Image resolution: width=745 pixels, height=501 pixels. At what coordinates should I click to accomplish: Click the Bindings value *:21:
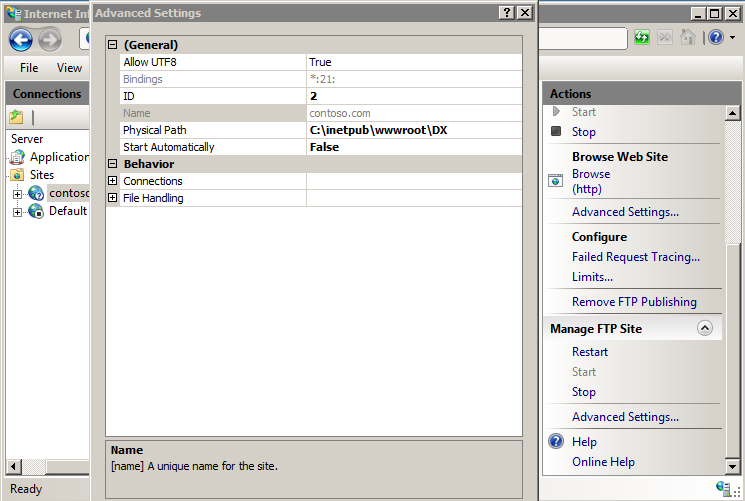tap(322, 79)
